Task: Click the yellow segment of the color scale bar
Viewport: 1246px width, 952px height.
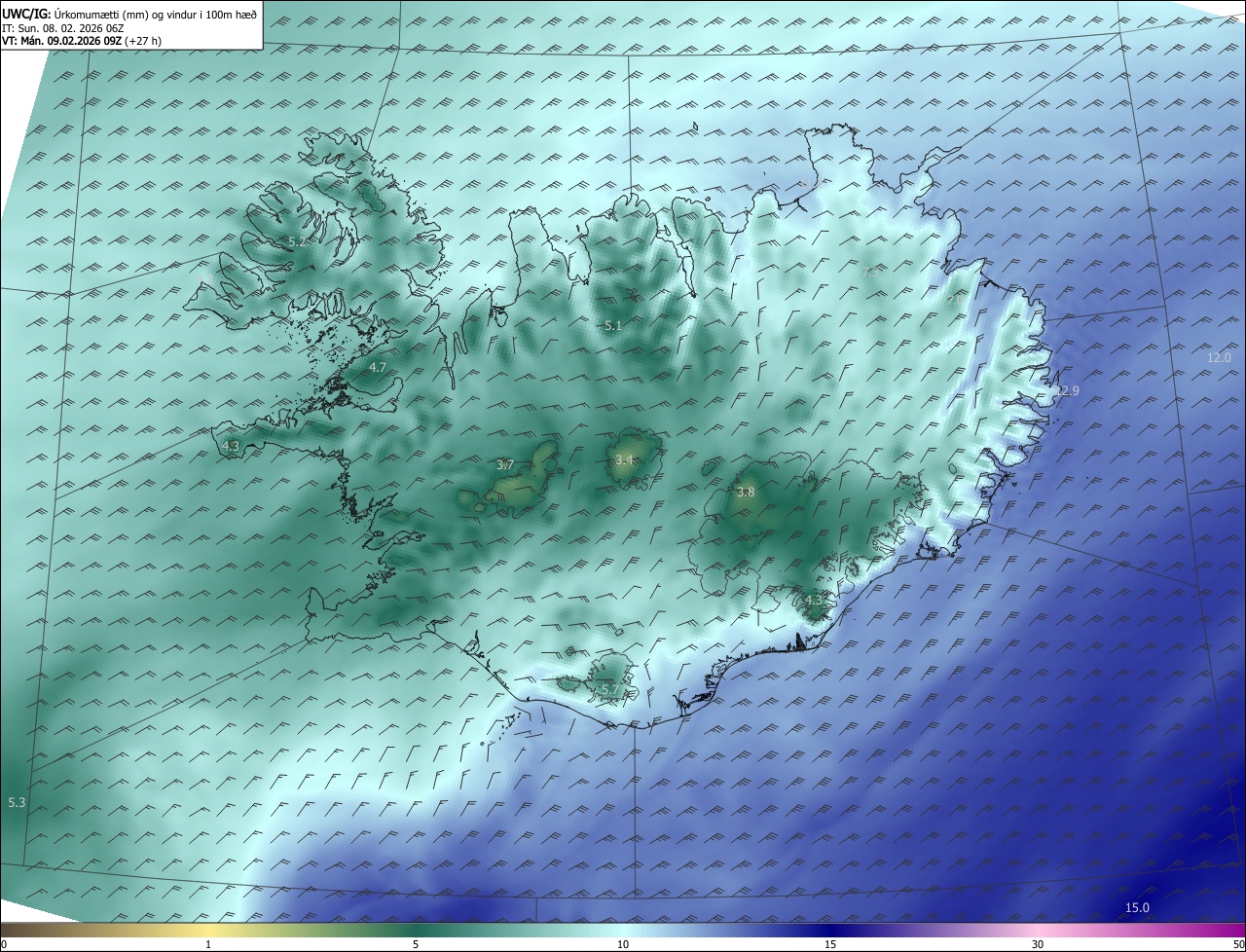Action: (208, 930)
